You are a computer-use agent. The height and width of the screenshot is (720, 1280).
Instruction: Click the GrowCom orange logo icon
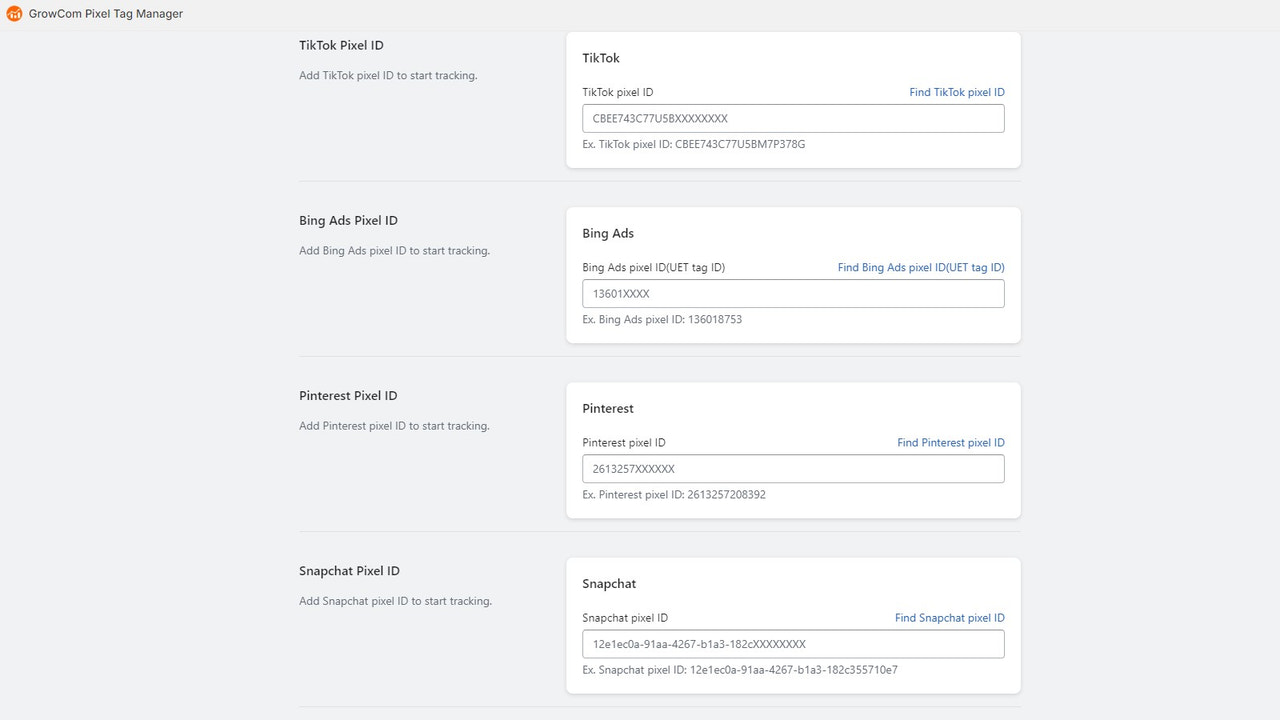[14, 14]
